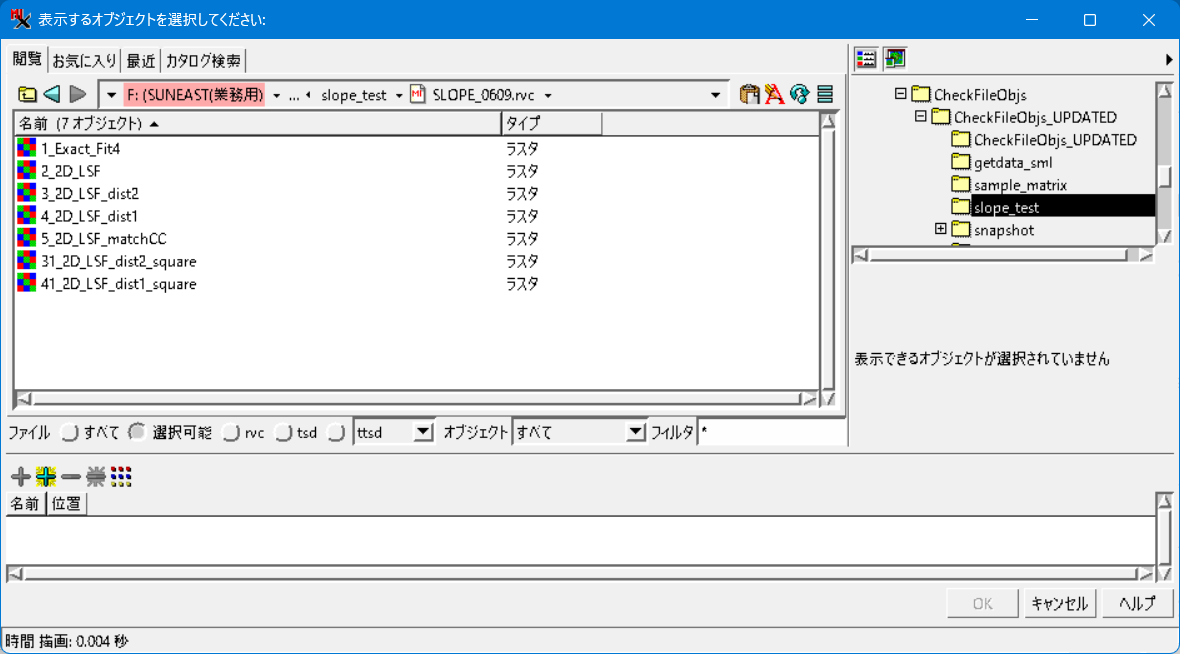
Task: Click the ヘルプ button
Action: click(1137, 604)
